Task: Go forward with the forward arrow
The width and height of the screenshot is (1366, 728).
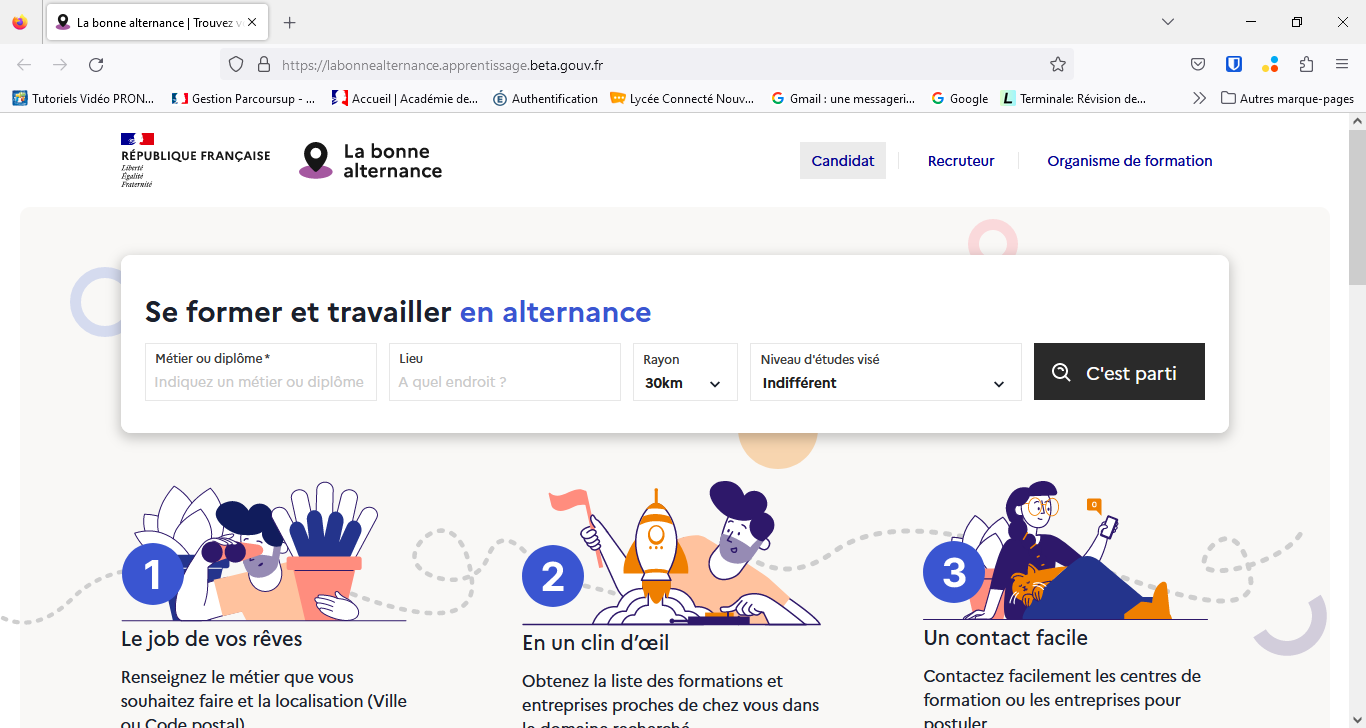Action: pyautogui.click(x=60, y=65)
